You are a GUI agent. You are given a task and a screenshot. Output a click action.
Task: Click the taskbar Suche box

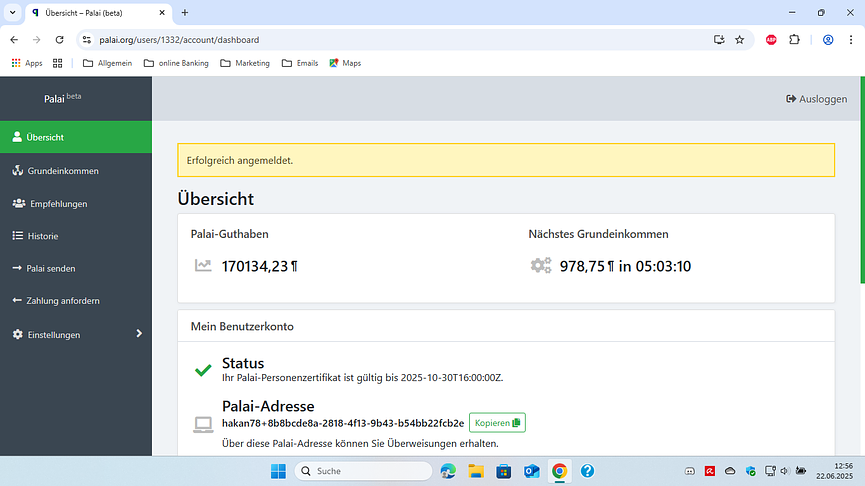coord(364,471)
